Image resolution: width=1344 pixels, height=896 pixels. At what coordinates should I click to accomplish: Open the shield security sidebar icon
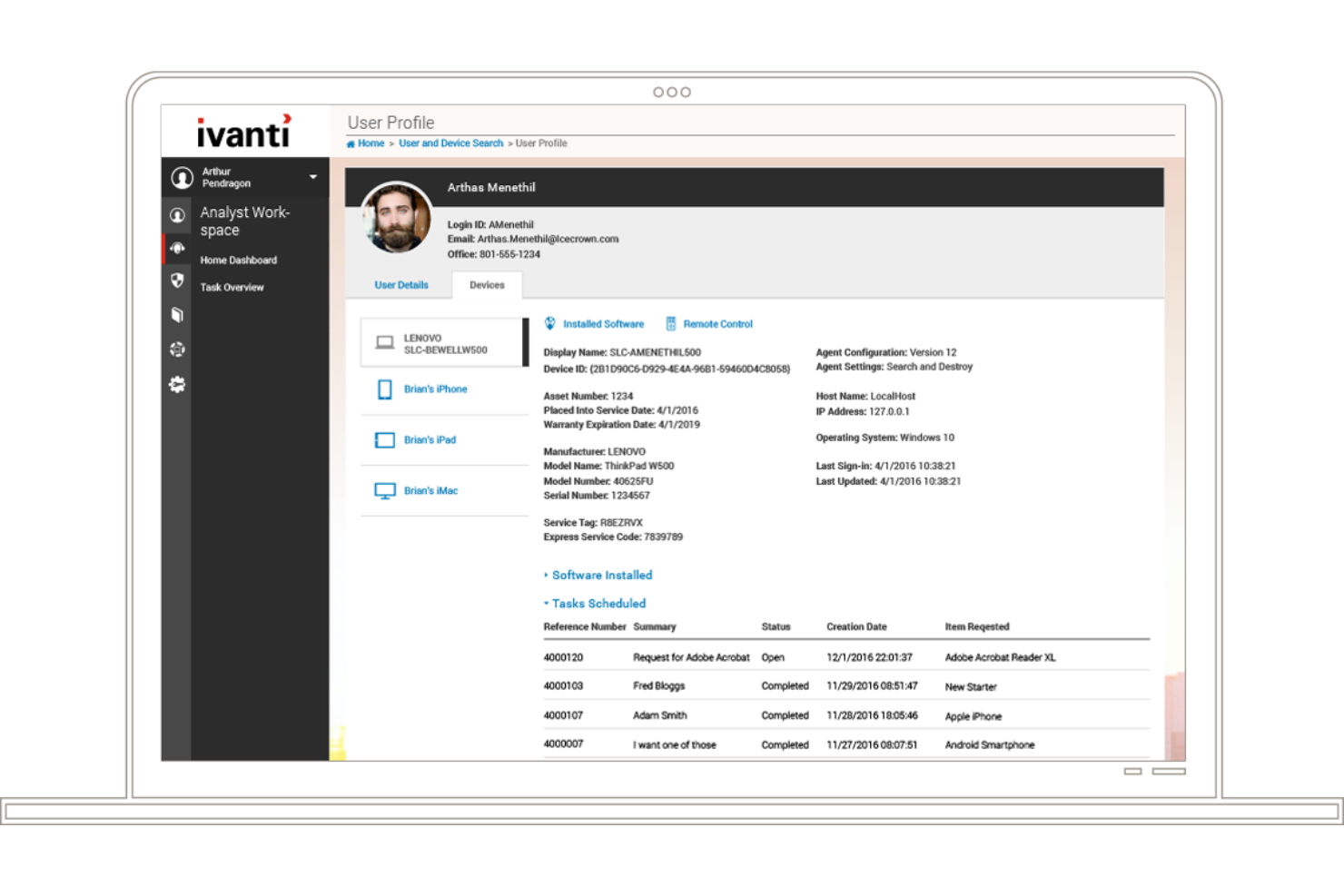178,281
